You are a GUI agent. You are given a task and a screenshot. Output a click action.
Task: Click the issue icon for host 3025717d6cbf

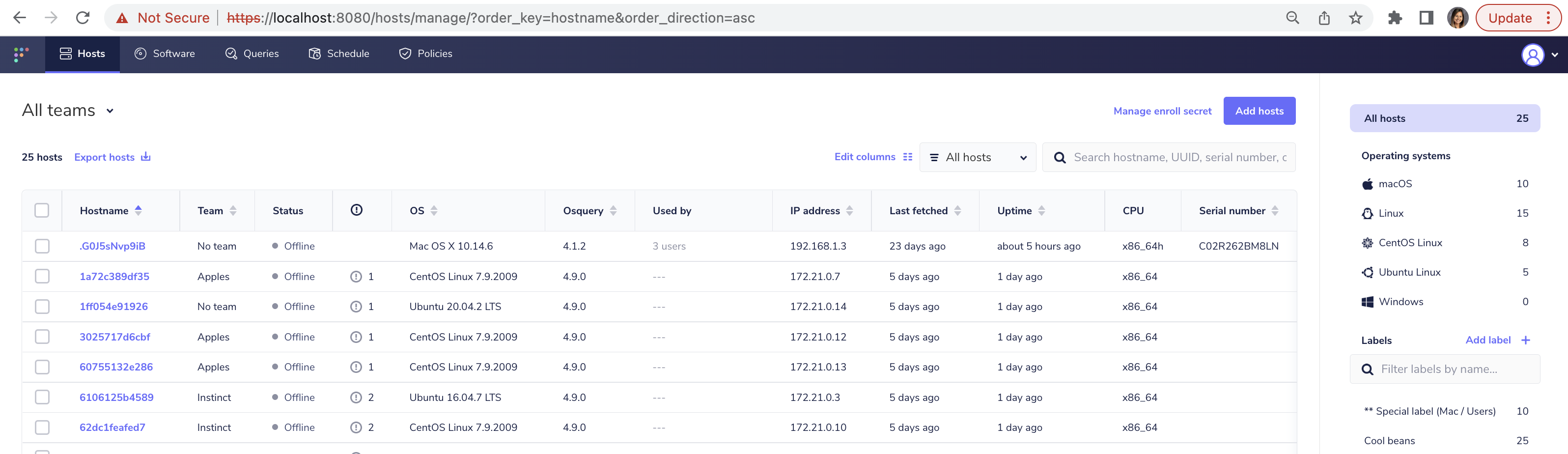(356, 337)
